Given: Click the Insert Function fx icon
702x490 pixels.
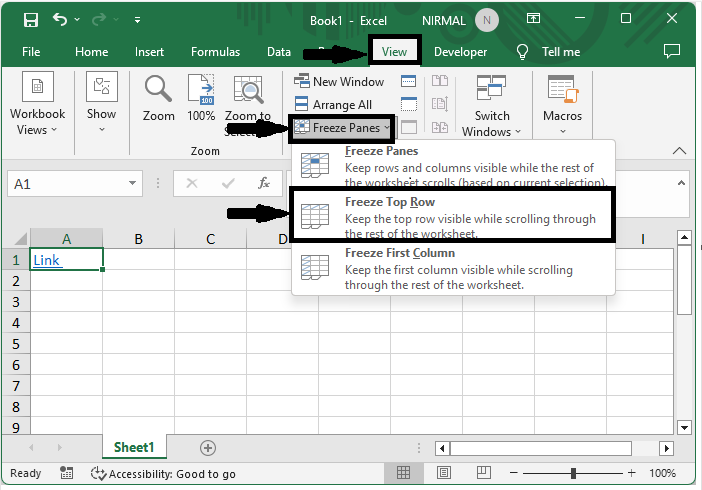Looking at the screenshot, I should click(x=264, y=184).
